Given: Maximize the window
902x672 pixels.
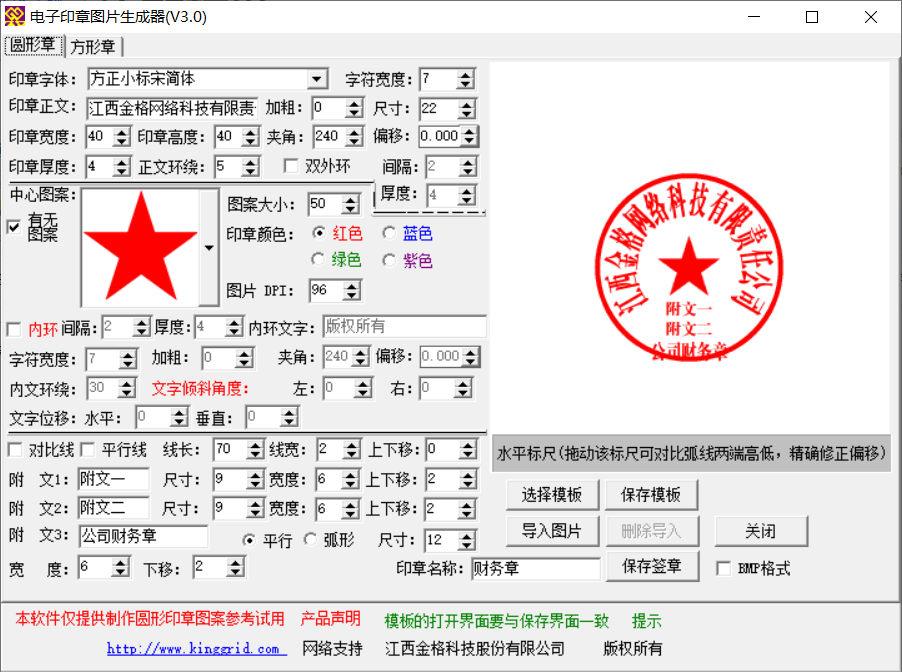Looking at the screenshot, I should (x=812, y=17).
